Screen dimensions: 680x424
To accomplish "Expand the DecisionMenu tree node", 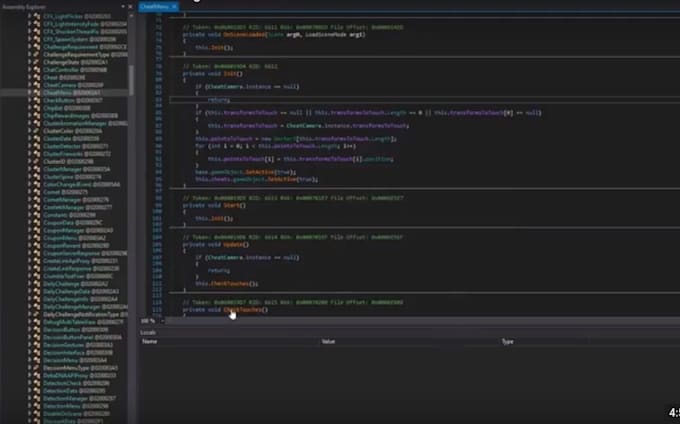I will (x=29, y=360).
